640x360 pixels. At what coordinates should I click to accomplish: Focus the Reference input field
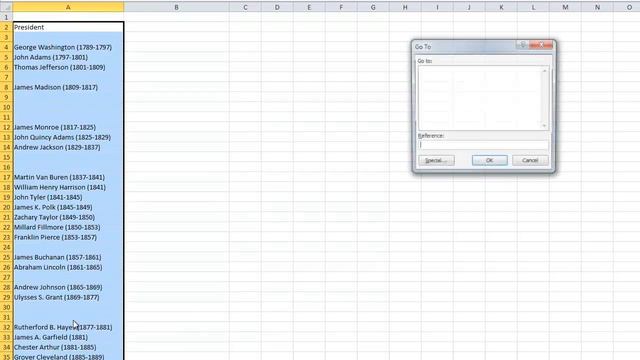pos(483,145)
